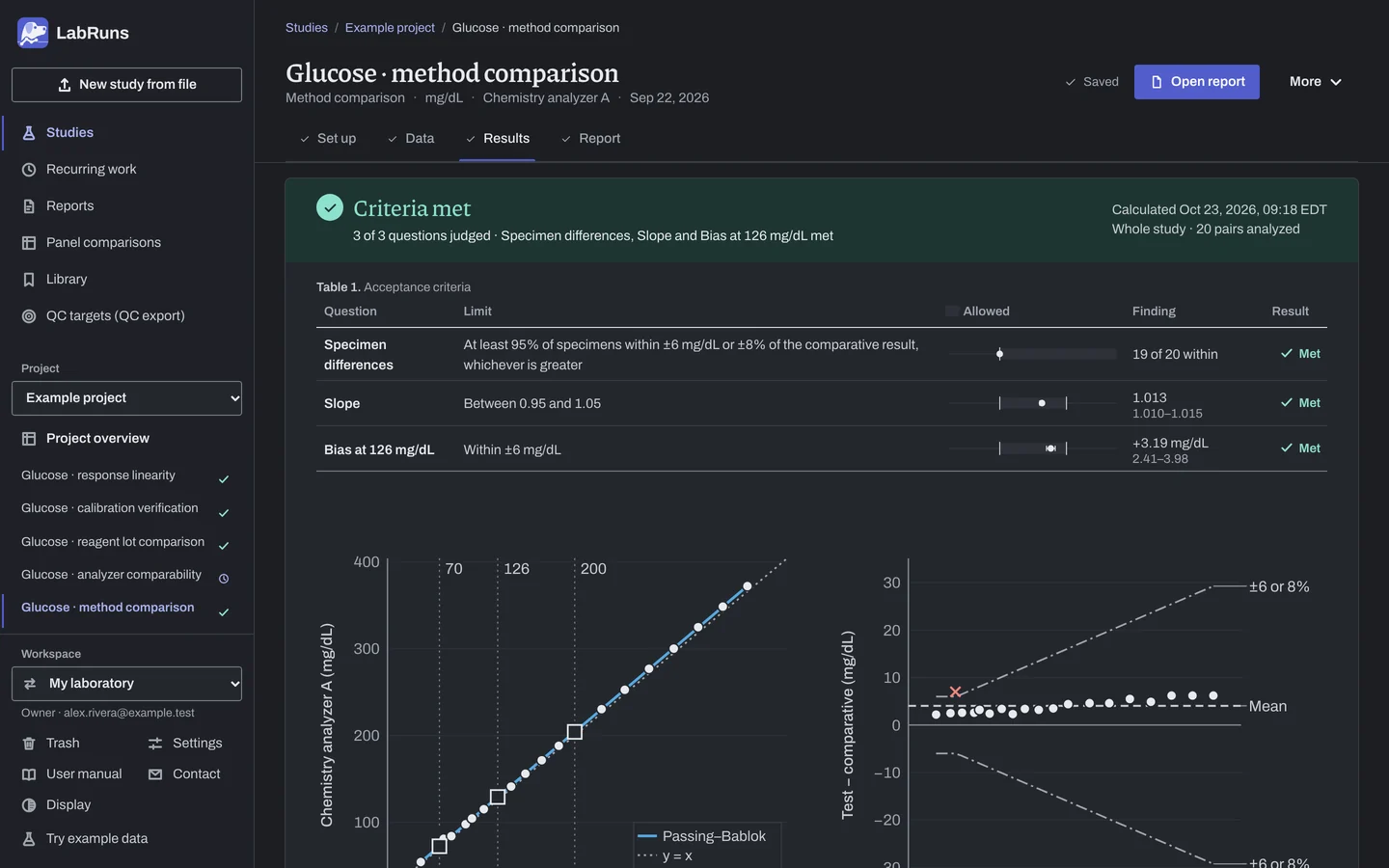Click the LabRuns logo icon
The image size is (1389, 868).
tap(33, 33)
